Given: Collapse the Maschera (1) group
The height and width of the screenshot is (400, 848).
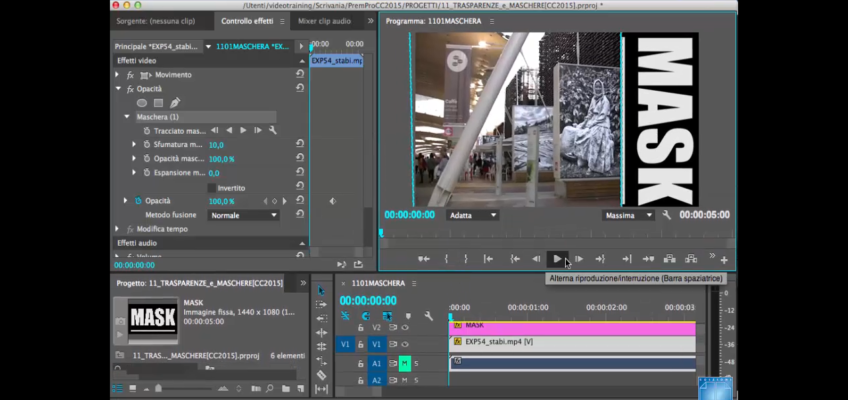Looking at the screenshot, I should pos(127,117).
